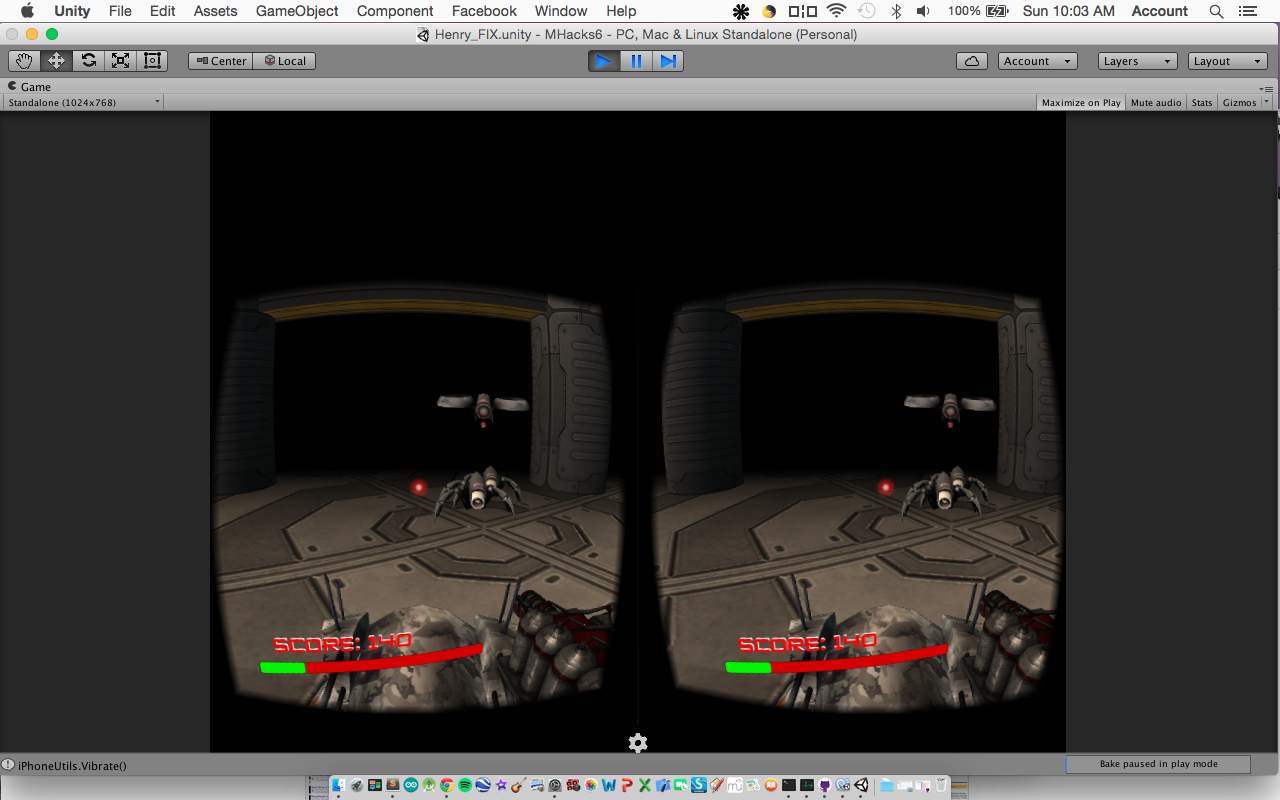Select the Move transform tool

click(x=56, y=61)
